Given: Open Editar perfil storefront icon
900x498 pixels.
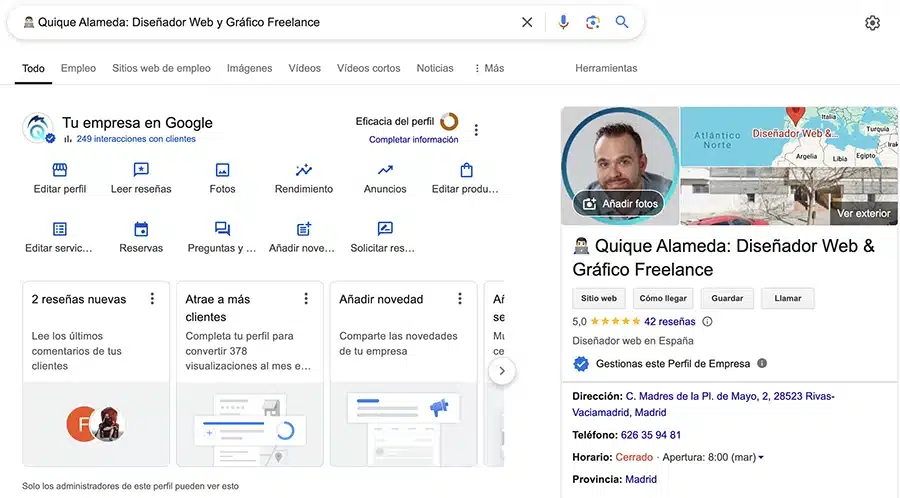Looking at the screenshot, I should pos(60,170).
